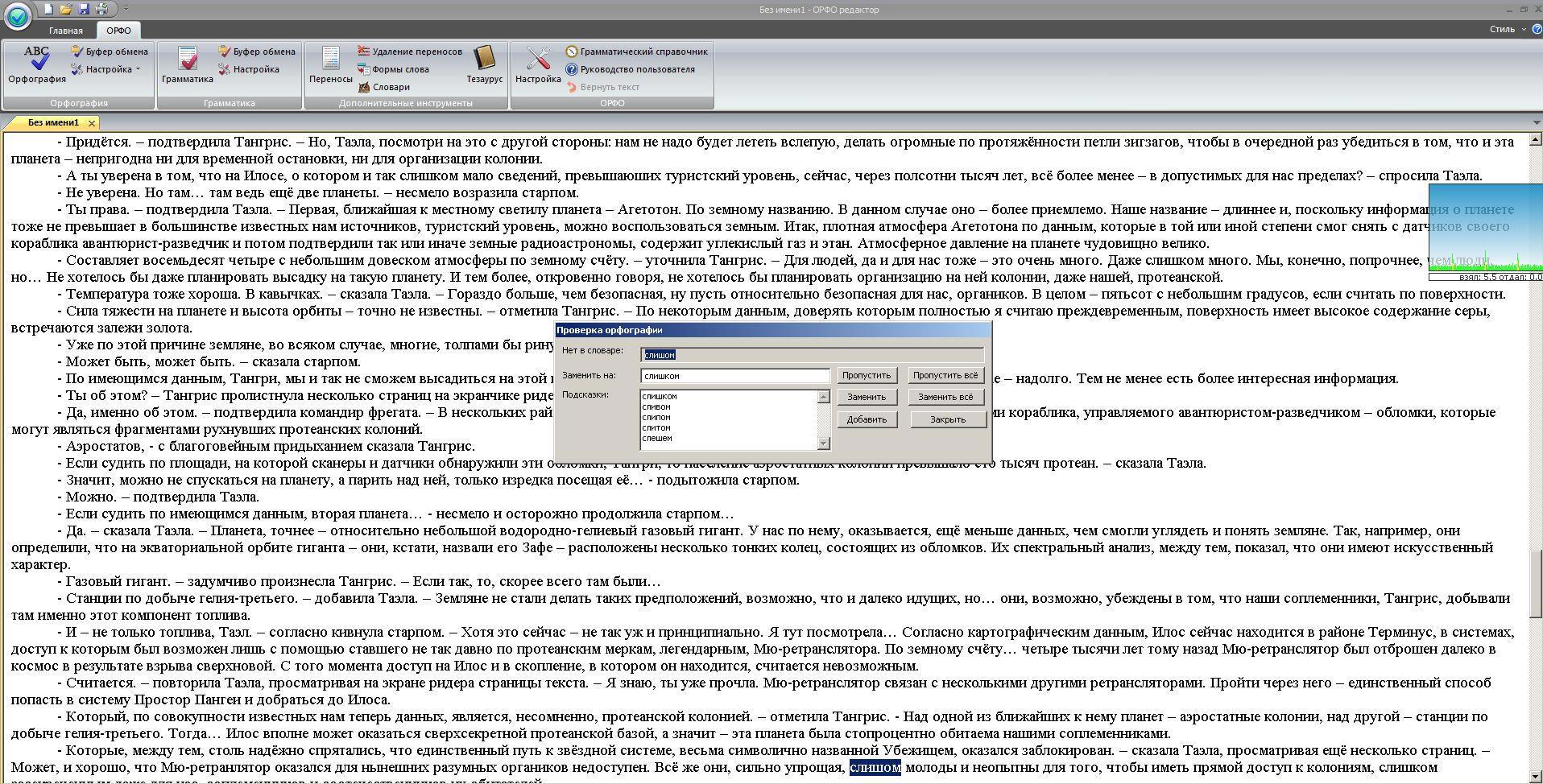Expand the quick access toolbar customize arrow

(126, 9)
